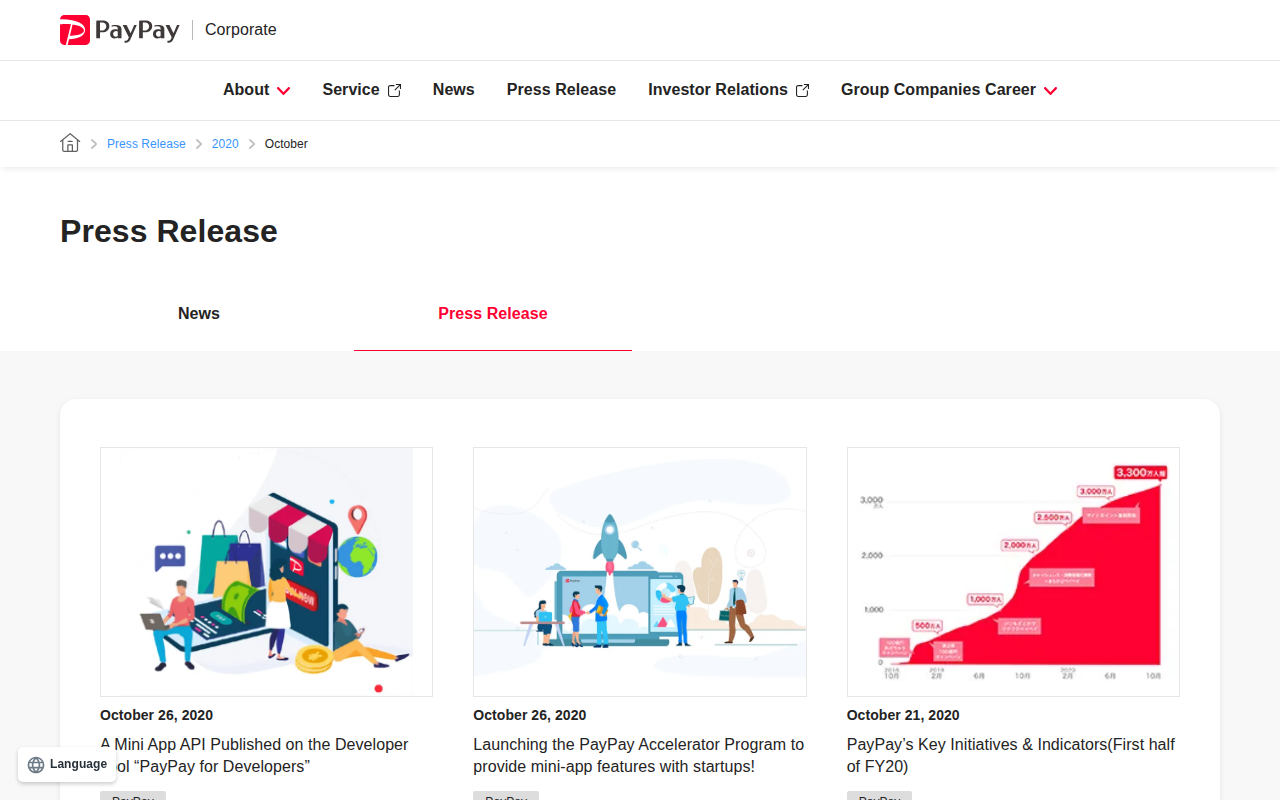Open "PayPay's Key Initiatives & Indicators" title

tap(1011, 755)
